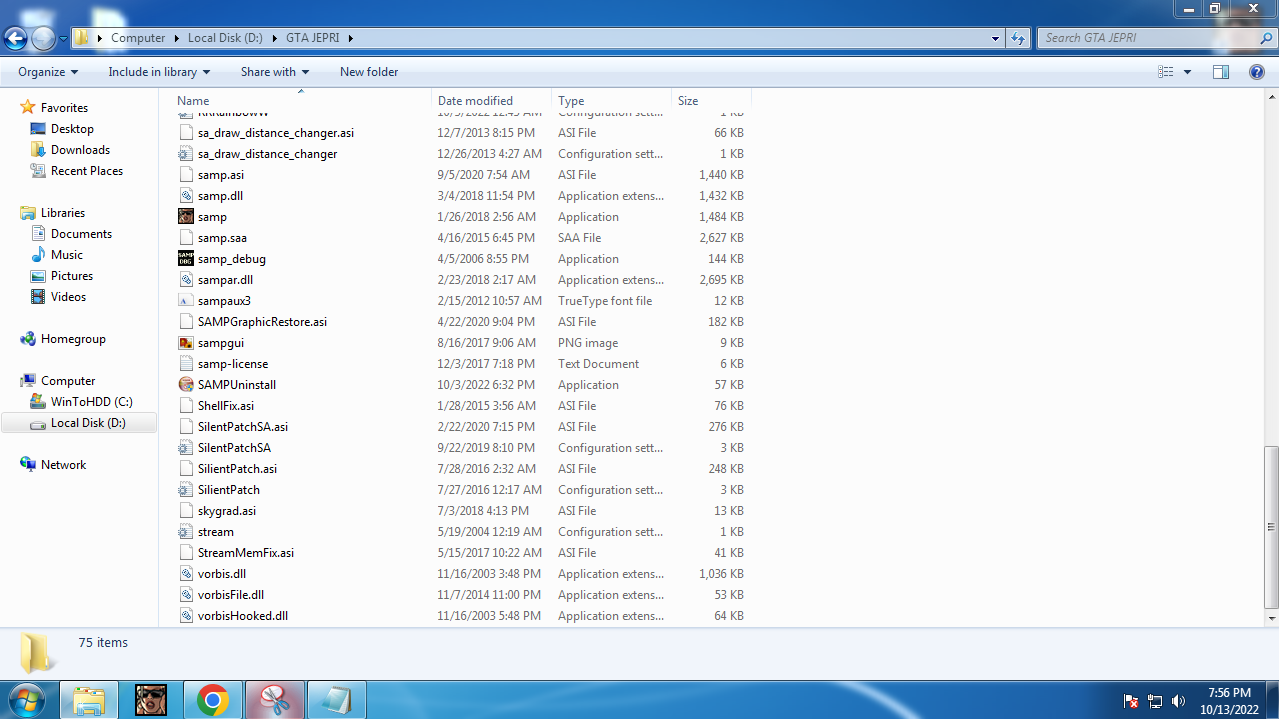Click the sampgui PNG image icon
Viewport: 1279px width, 719px height.
[185, 343]
